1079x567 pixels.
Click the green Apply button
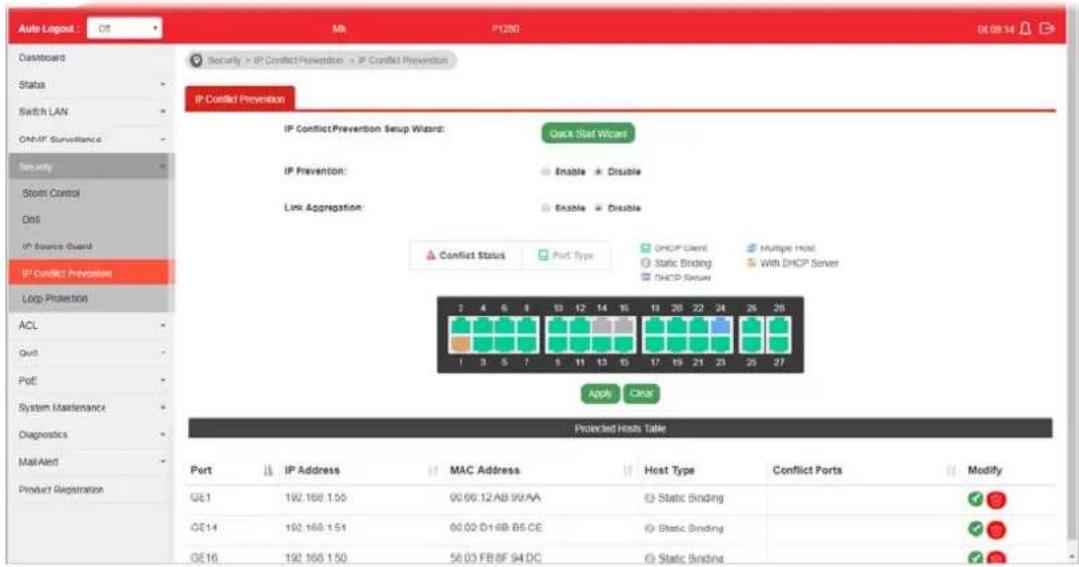pyautogui.click(x=599, y=394)
